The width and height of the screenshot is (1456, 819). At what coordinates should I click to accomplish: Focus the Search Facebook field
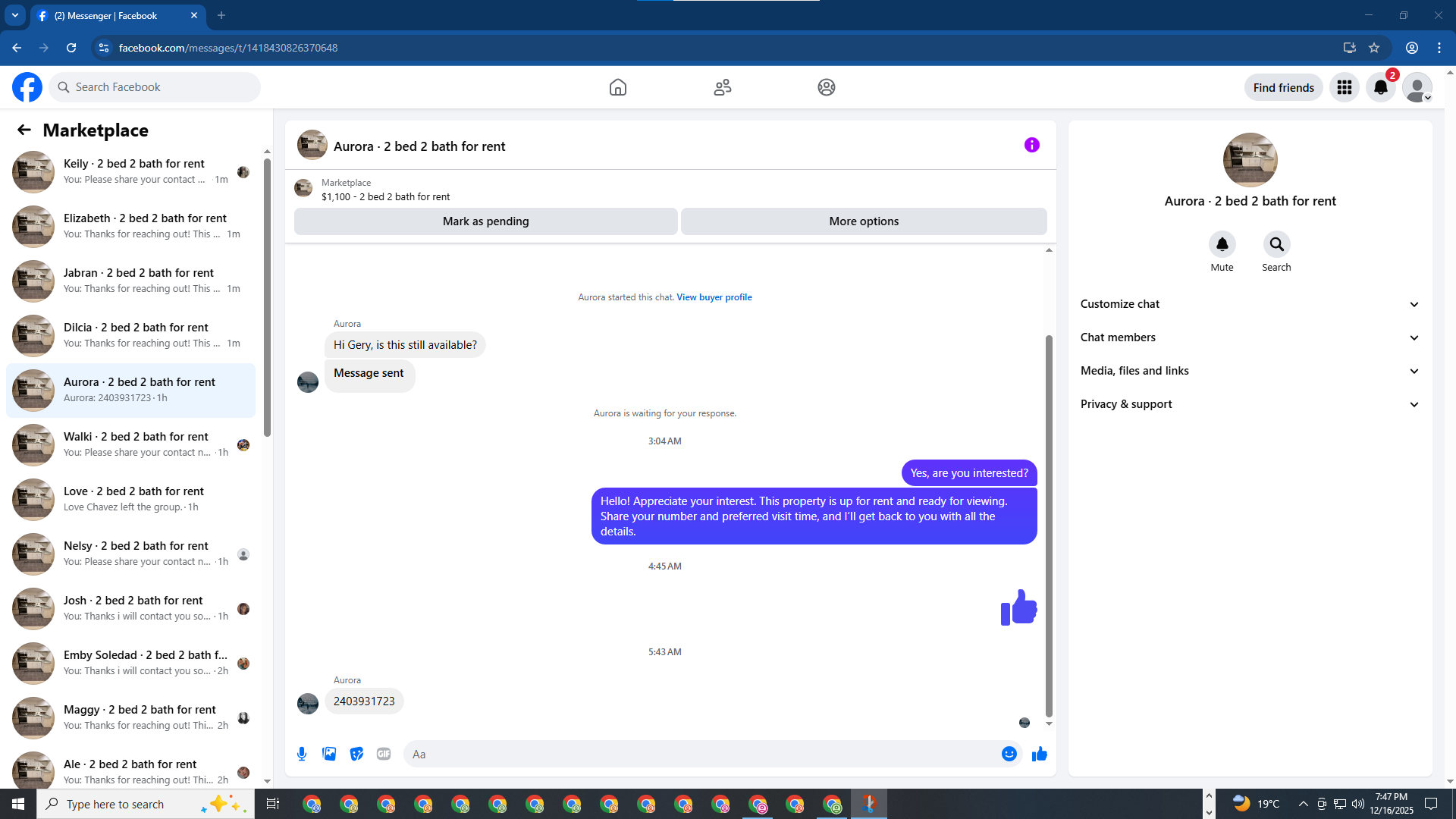[155, 87]
